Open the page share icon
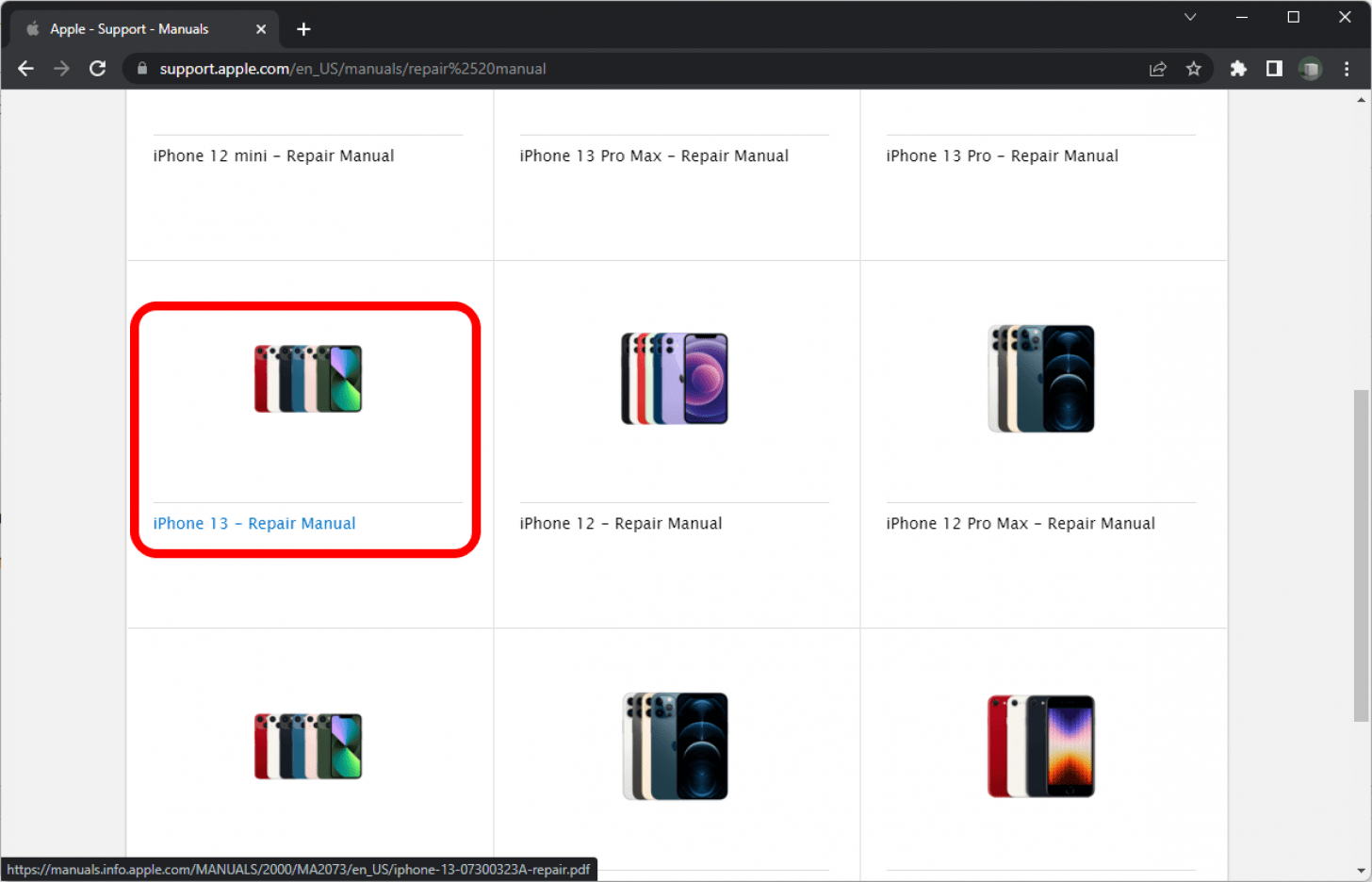The image size is (1372, 882). (x=1157, y=68)
